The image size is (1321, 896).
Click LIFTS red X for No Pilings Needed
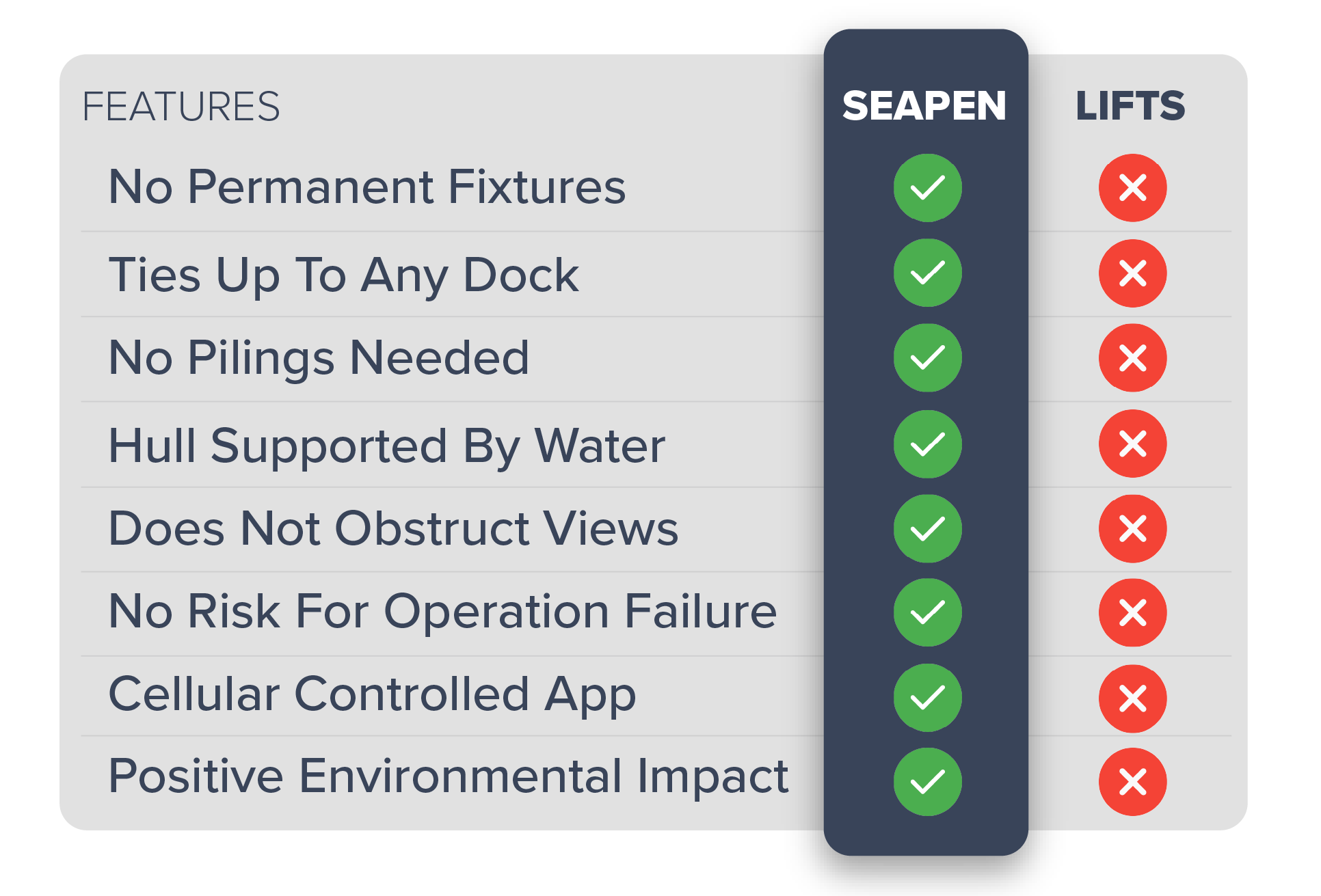coord(1132,357)
